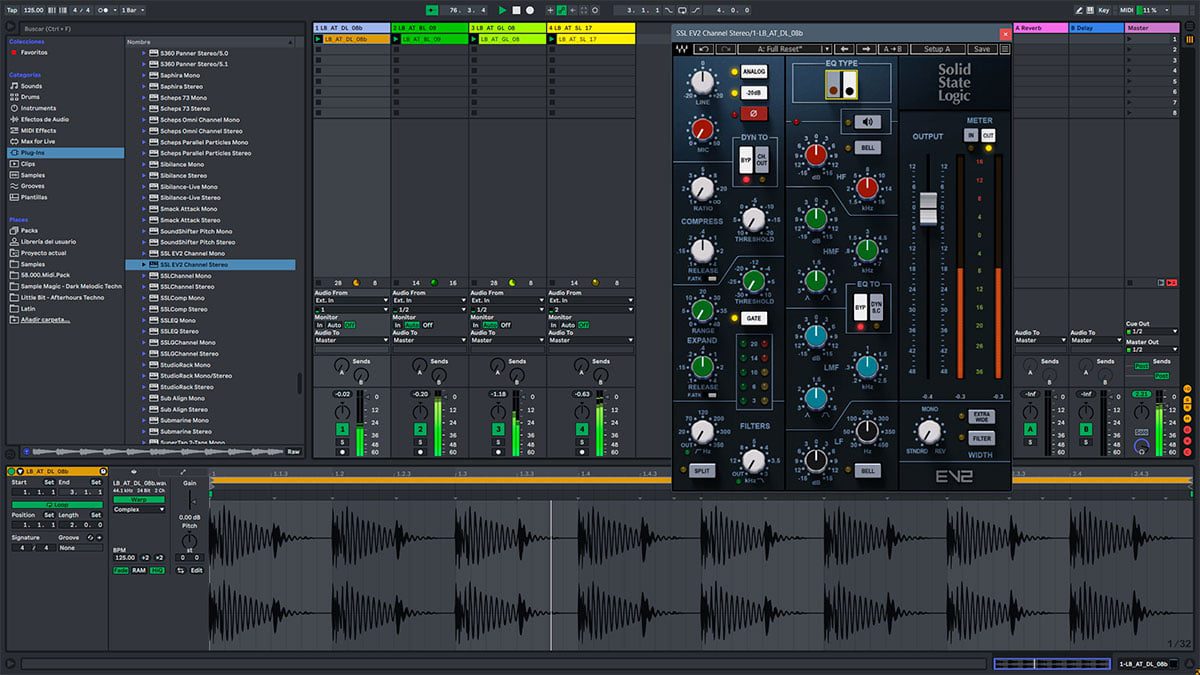Move the OUTPUT fader in SSL plugin
The height and width of the screenshot is (675, 1200).
point(928,207)
